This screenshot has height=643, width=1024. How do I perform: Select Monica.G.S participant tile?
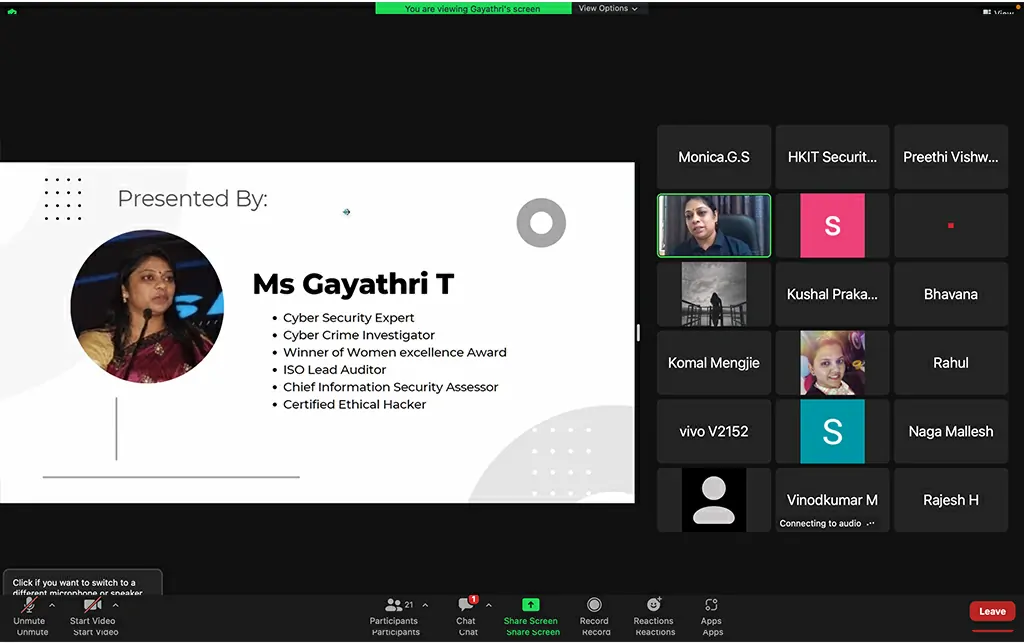714,157
